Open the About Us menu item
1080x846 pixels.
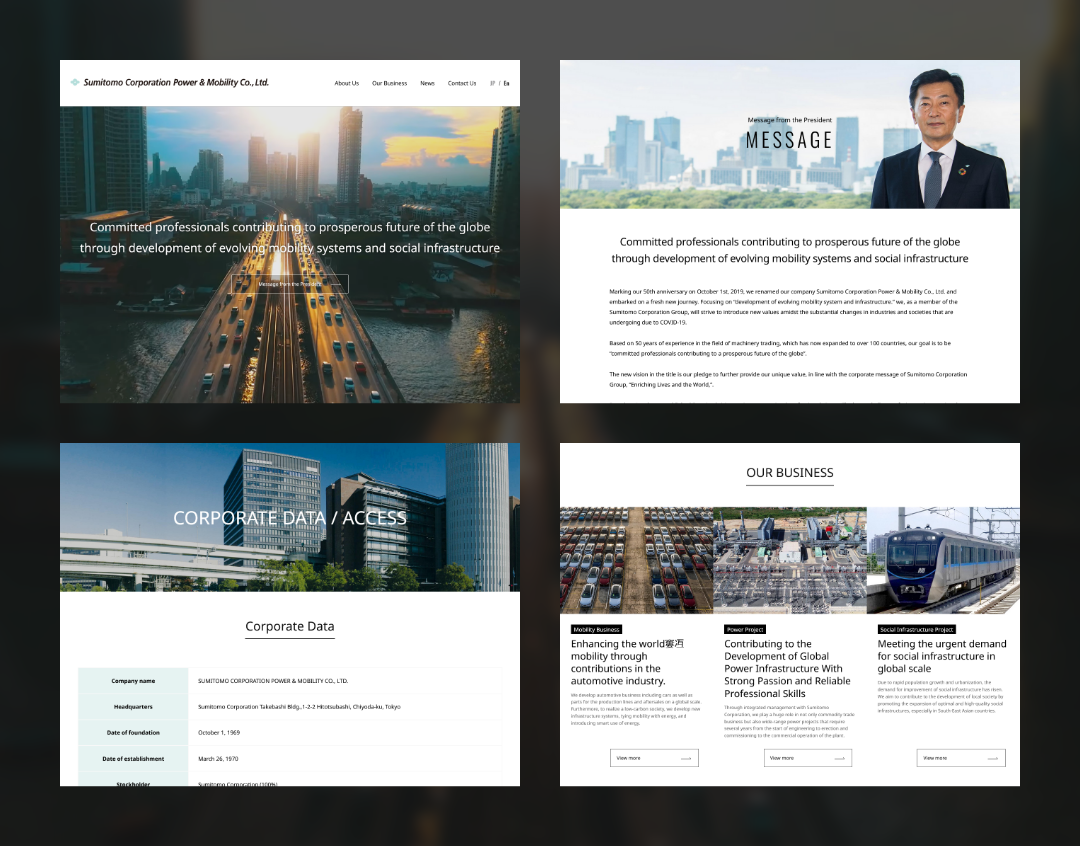tap(346, 84)
